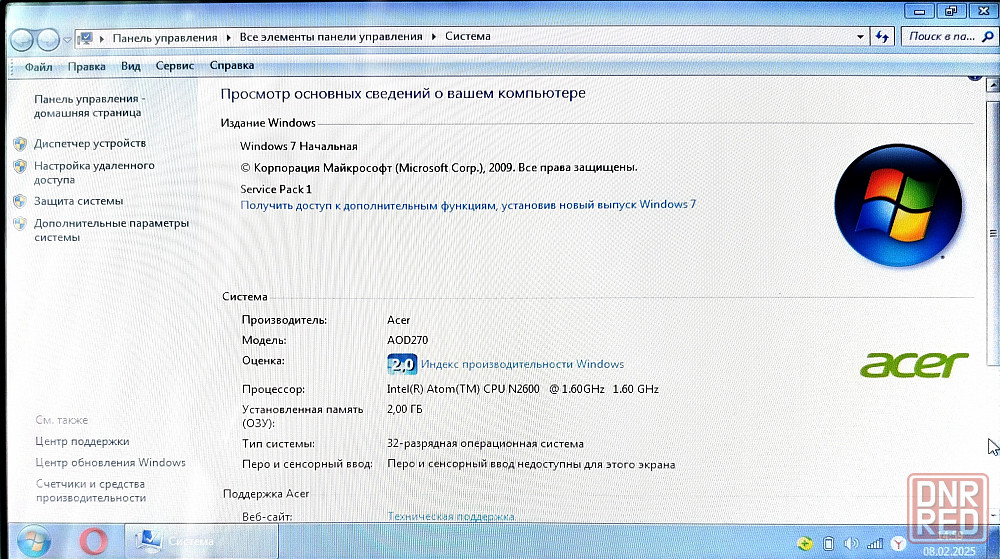
Task: Open the 'Справка' menu
Action: [x=232, y=65]
